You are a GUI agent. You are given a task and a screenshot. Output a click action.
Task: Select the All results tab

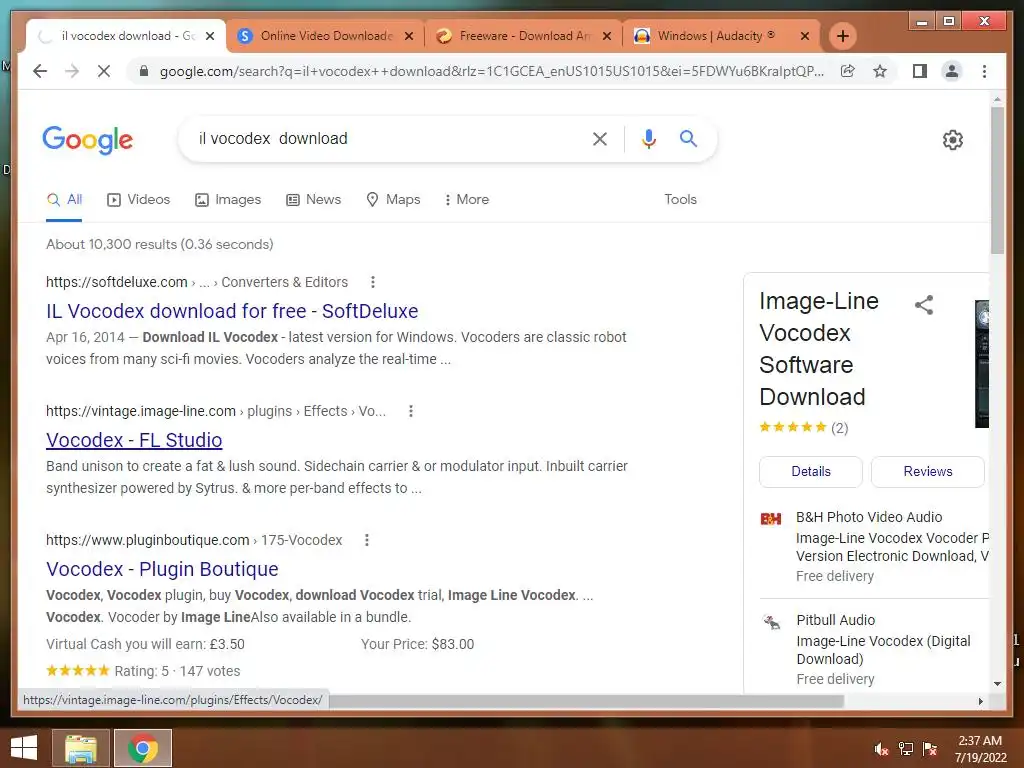[64, 200]
